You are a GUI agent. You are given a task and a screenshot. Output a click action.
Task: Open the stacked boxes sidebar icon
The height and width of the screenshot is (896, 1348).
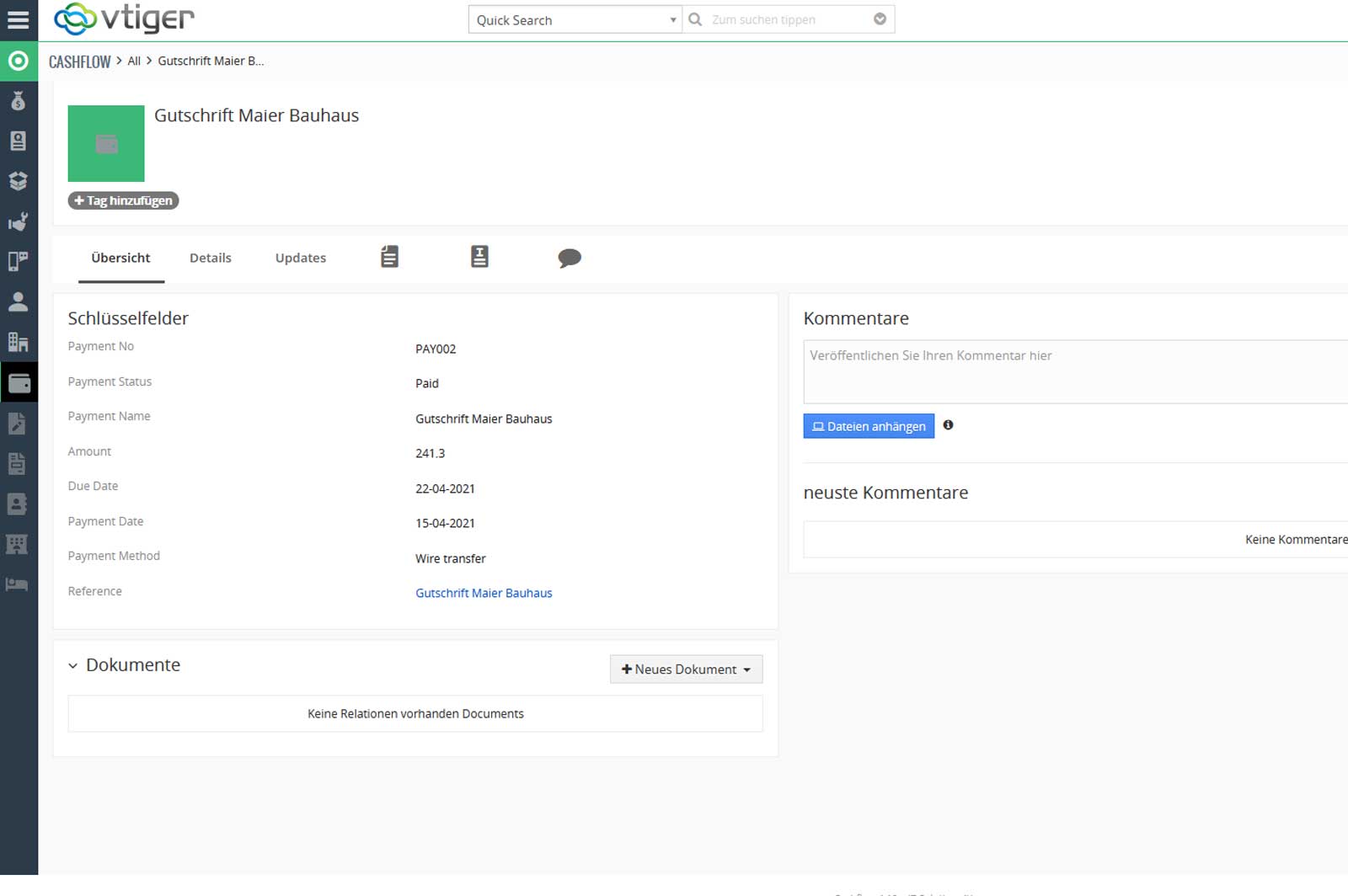18,181
